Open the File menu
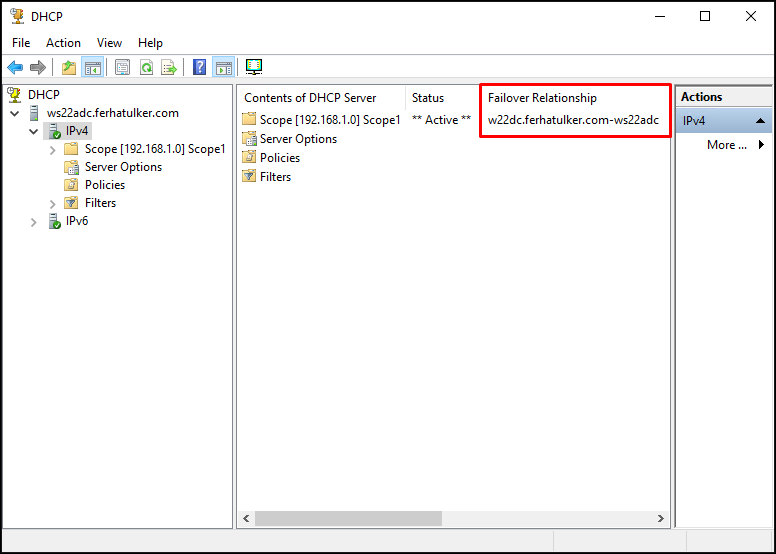 [21, 43]
